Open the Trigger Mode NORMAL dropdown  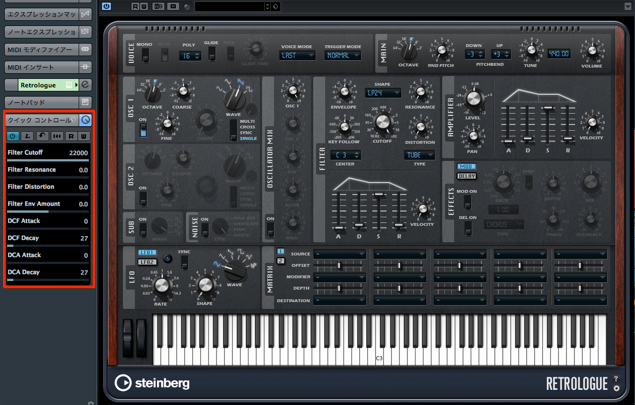pos(343,55)
